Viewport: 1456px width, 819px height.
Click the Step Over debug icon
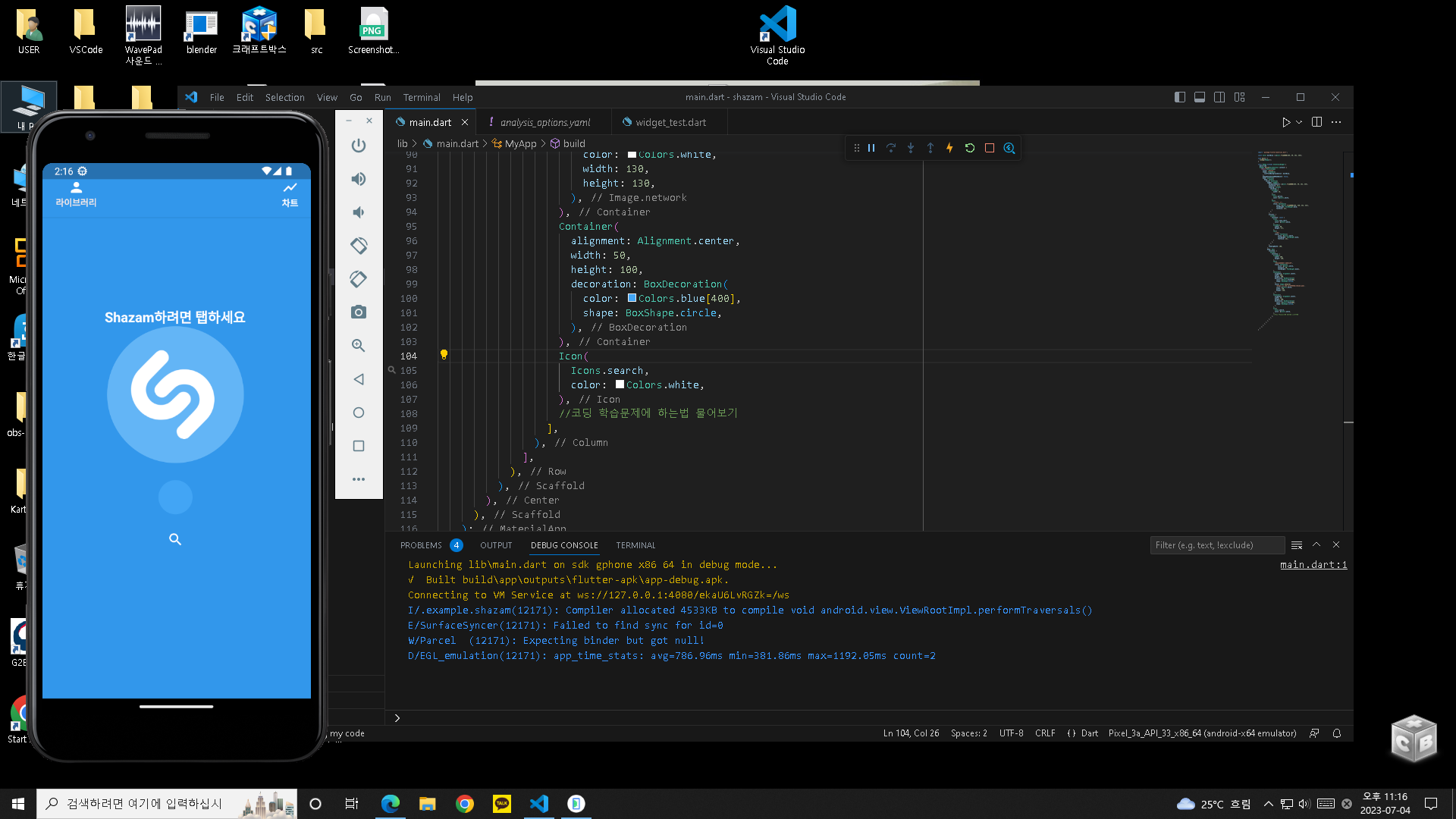(x=891, y=148)
